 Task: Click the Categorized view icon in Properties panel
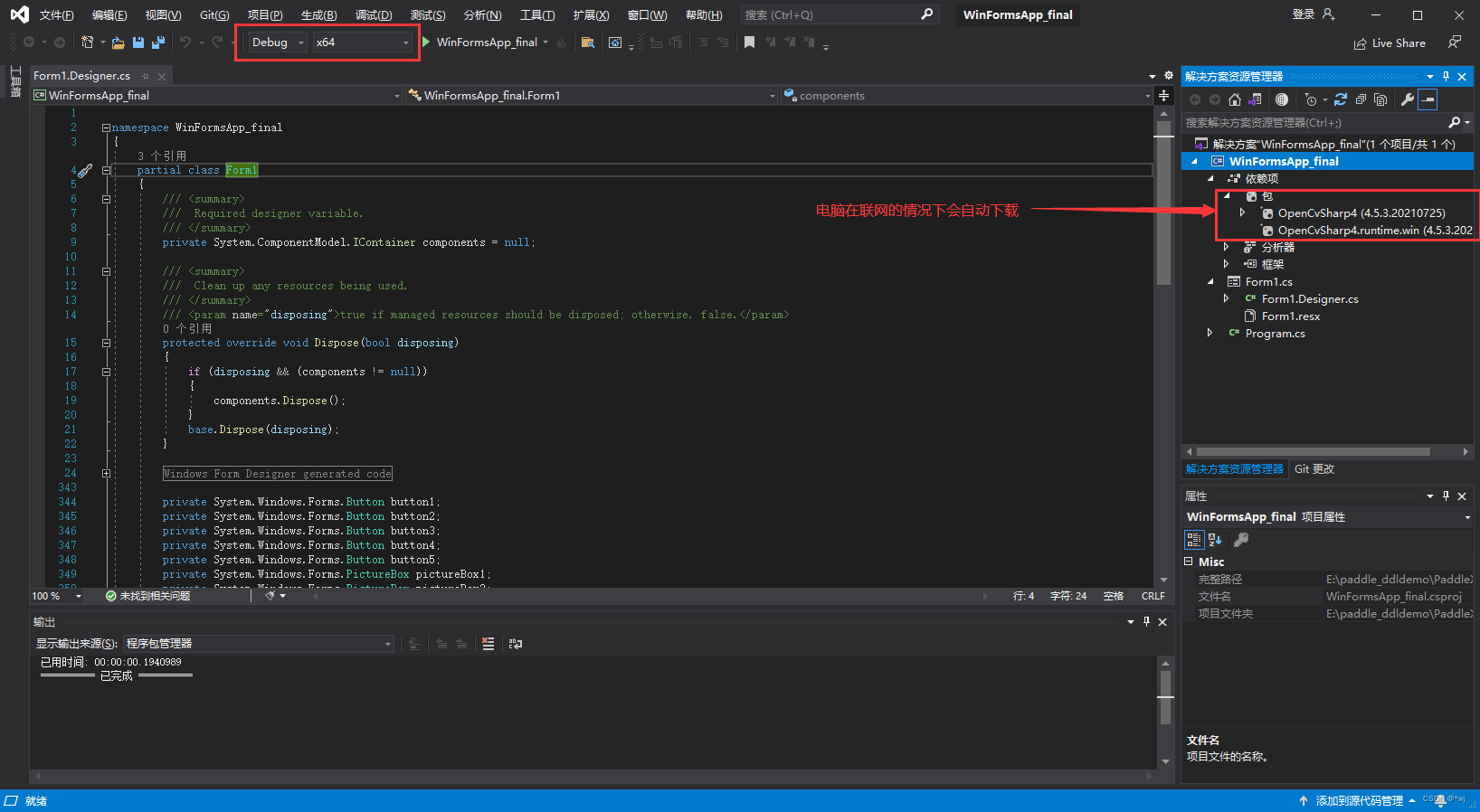point(1194,540)
